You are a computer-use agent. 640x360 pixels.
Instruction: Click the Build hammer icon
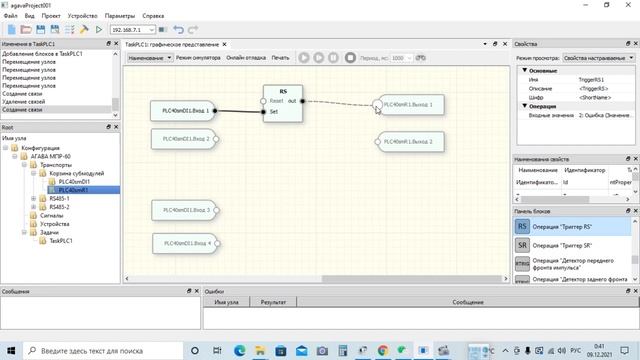click(x=84, y=29)
